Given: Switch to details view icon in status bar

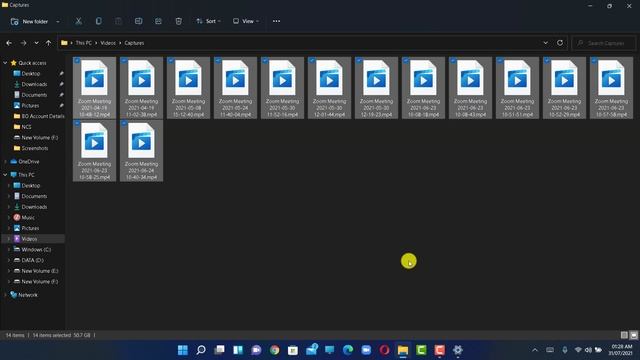Looking at the screenshot, I should (x=624, y=335).
